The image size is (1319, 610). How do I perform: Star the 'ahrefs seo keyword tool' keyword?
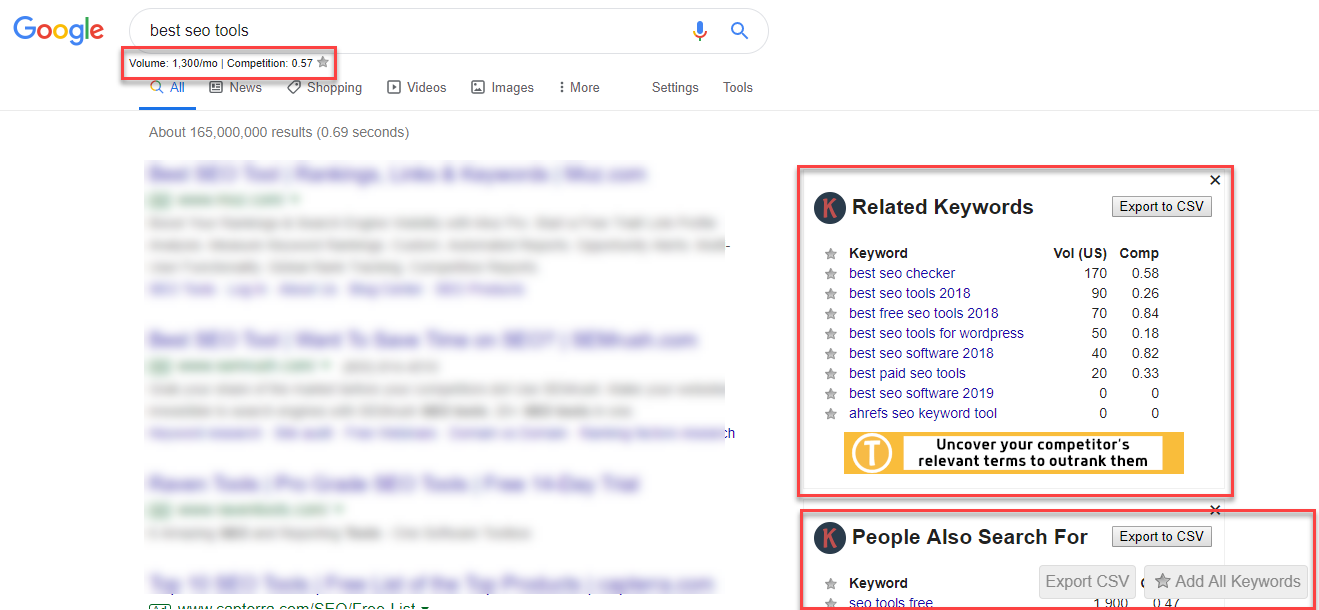pyautogui.click(x=830, y=414)
